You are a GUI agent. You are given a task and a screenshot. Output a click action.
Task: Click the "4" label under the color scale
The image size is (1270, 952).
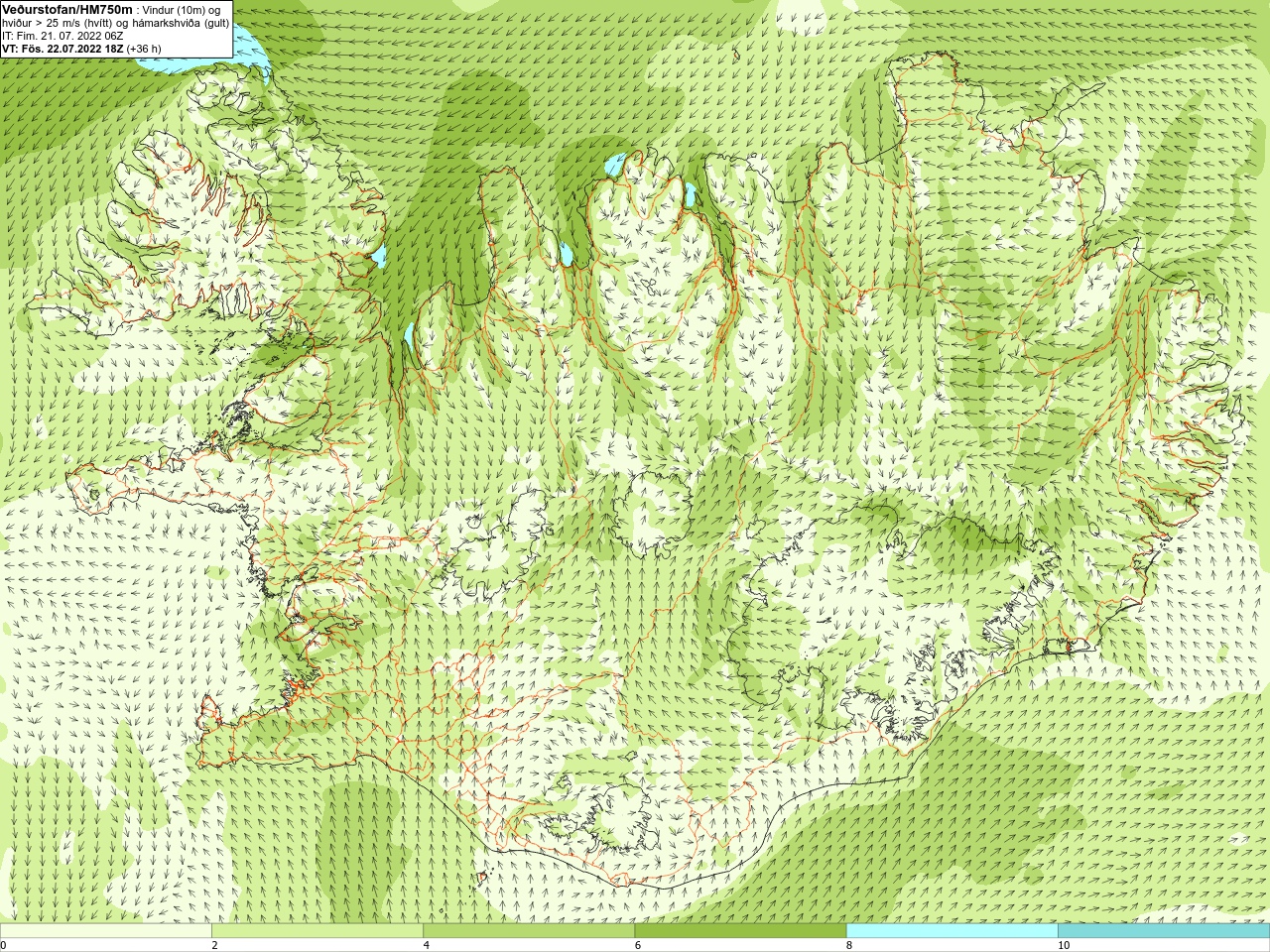click(x=426, y=945)
